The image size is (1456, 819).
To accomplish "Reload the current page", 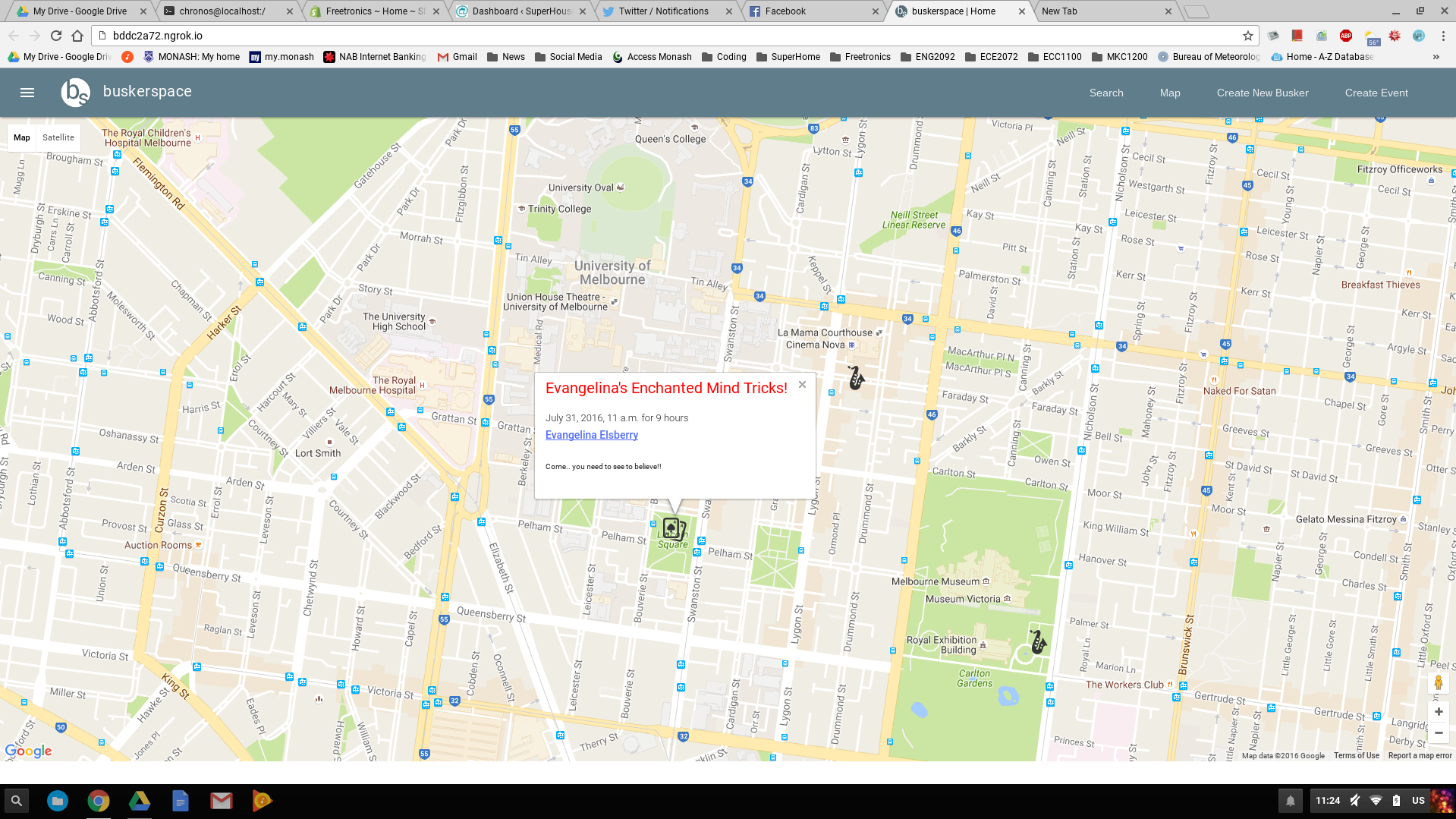I will pos(56,36).
